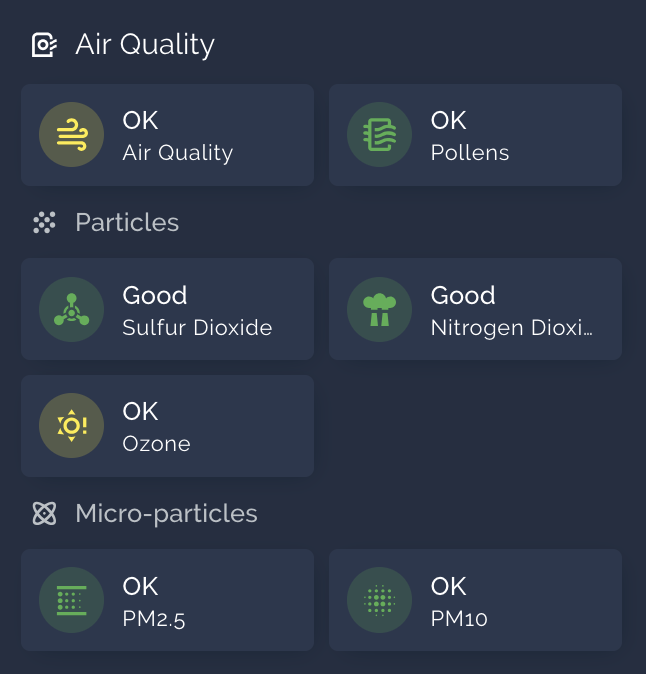Click the Sulfur Dioxide molecule icon
The width and height of the screenshot is (646, 674).
tap(71, 309)
